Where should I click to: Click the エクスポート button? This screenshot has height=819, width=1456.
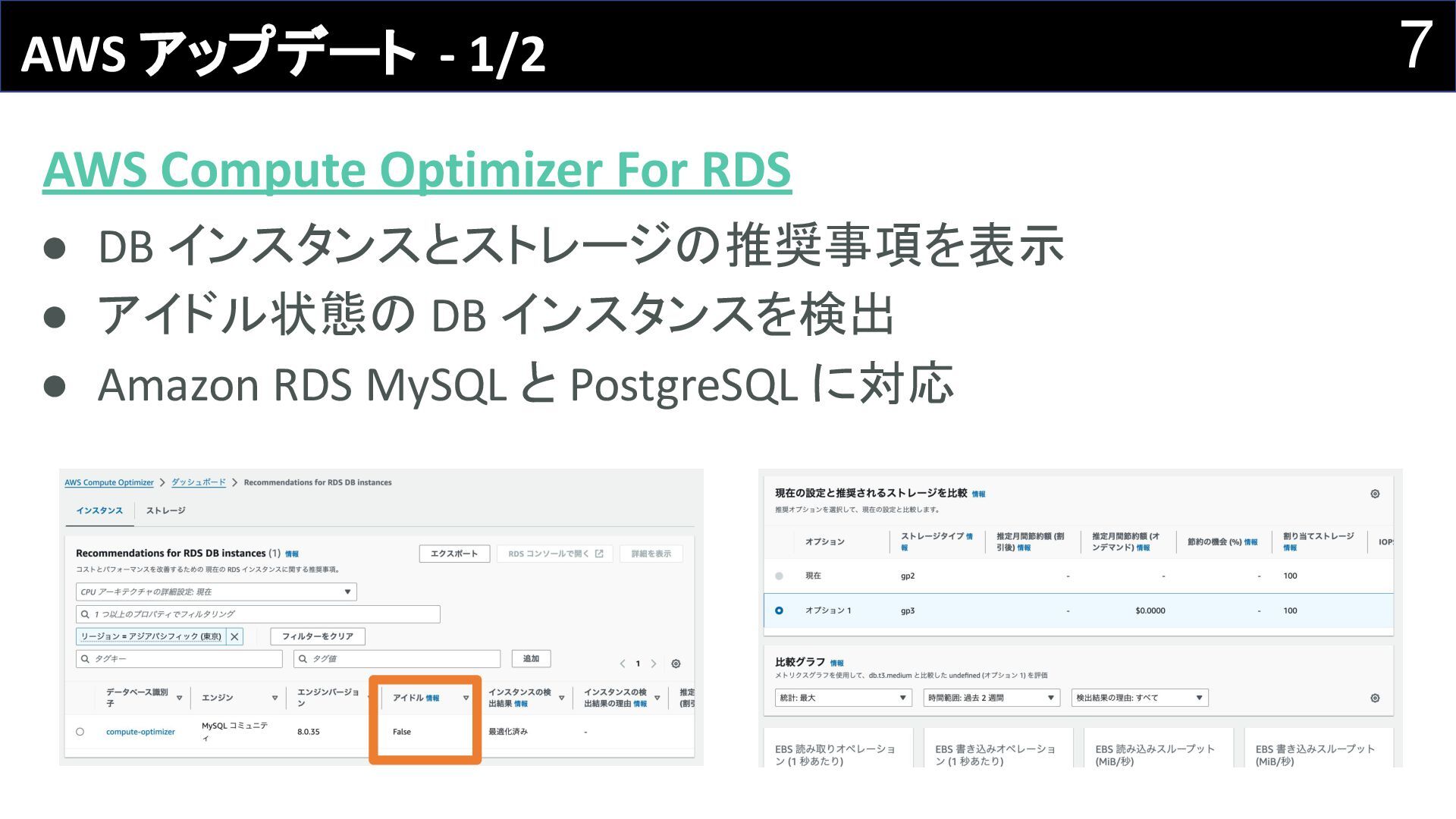click(454, 554)
